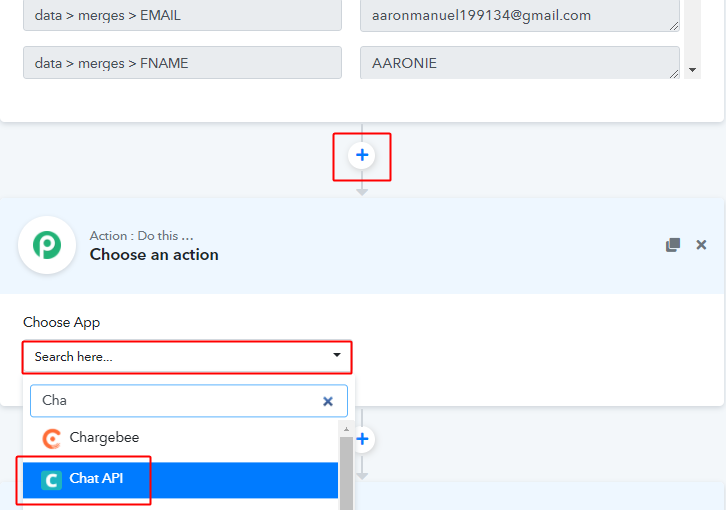
Task: Click the app list scroll-up arrow
Action: tap(346, 429)
